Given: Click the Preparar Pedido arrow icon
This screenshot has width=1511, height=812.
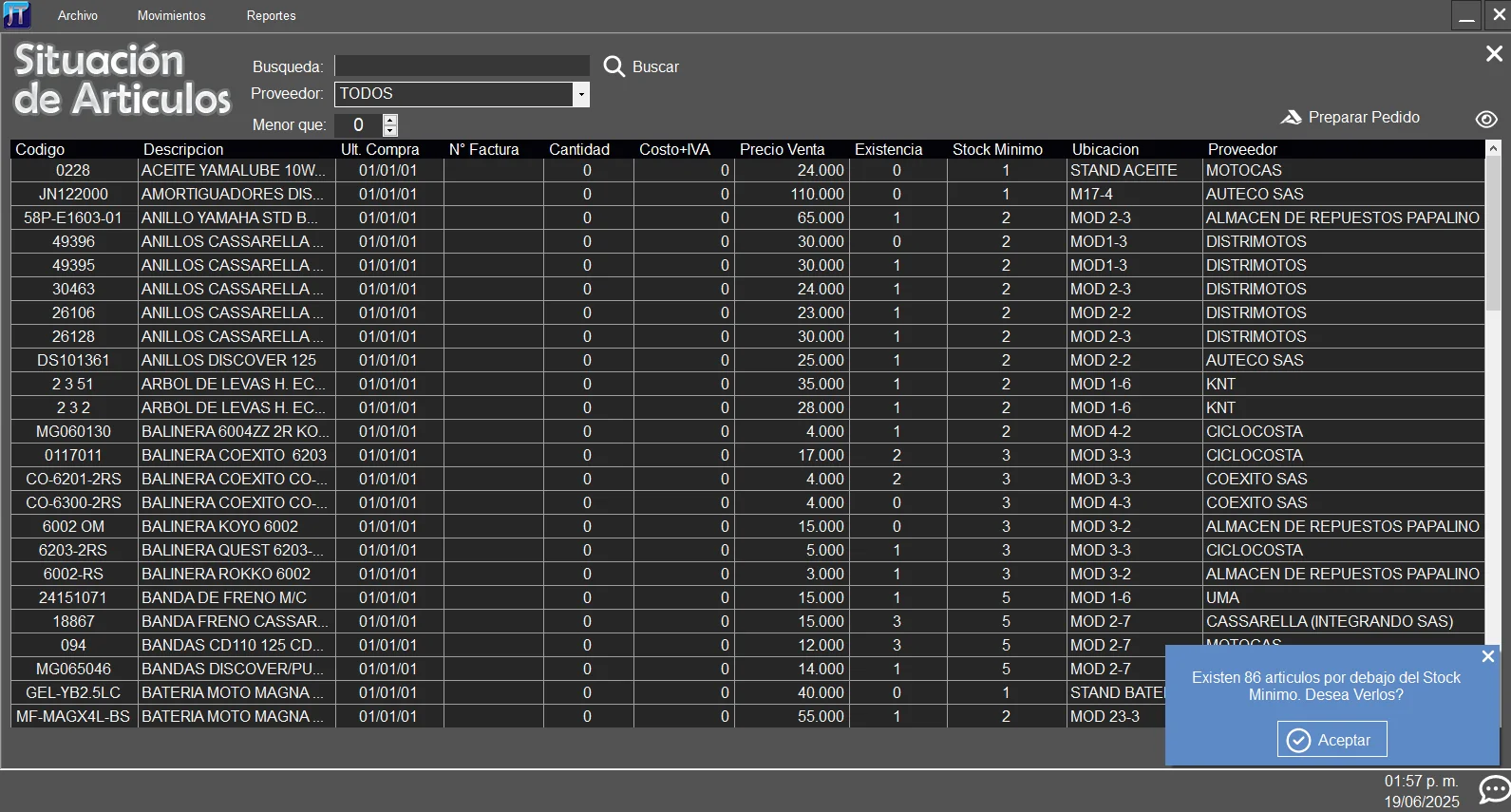Looking at the screenshot, I should (1291, 118).
